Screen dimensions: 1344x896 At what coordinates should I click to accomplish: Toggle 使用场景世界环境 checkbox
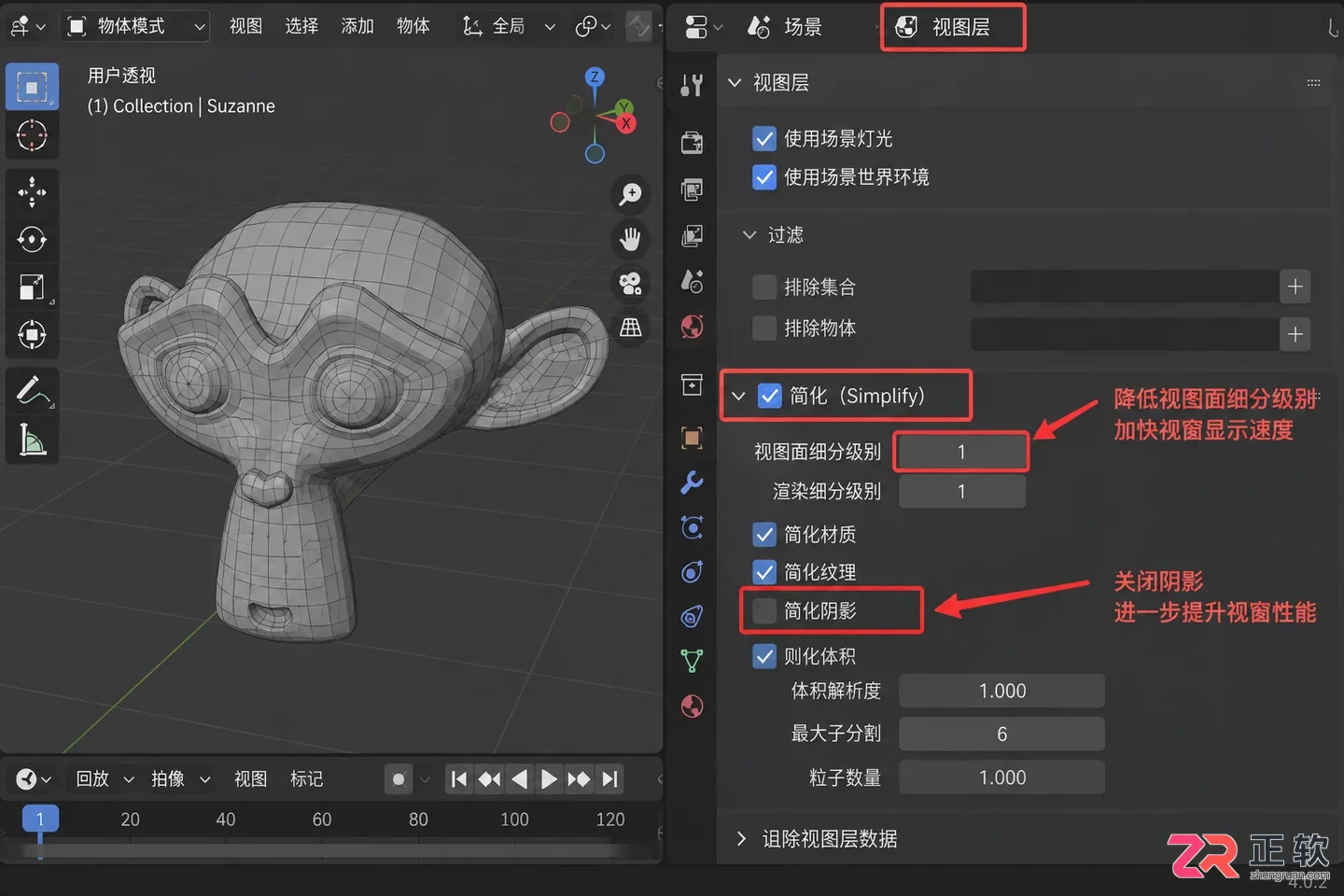[x=764, y=177]
